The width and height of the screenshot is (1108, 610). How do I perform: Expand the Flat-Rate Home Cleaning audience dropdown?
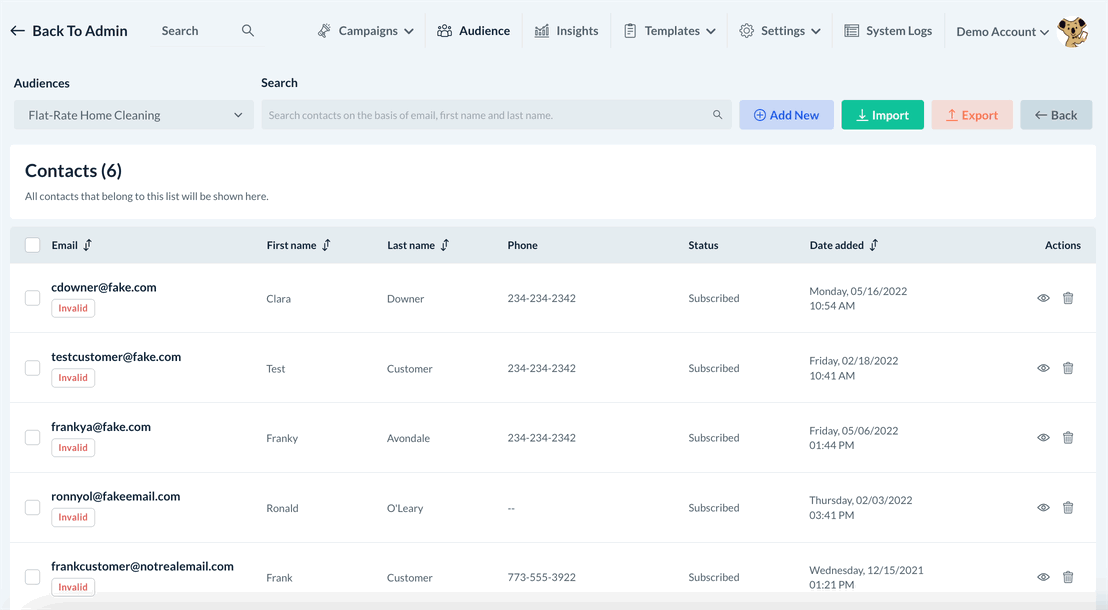click(133, 115)
